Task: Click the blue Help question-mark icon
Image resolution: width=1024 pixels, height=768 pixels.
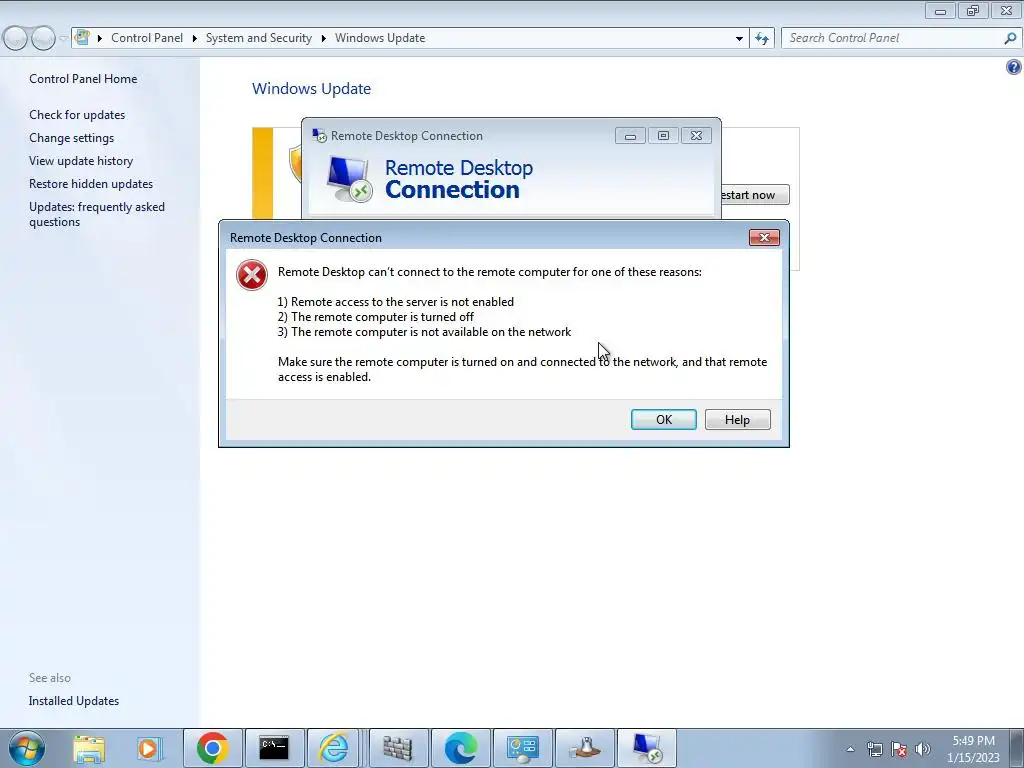Action: 1014,67
